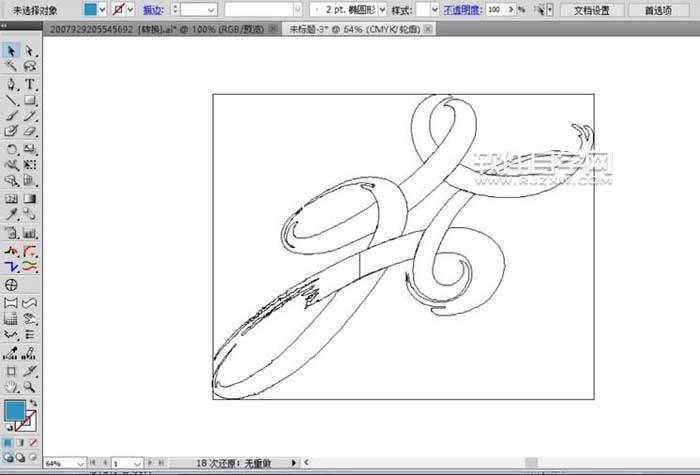Screen dimensions: 700x475
Task: Select the Pen tool
Action: (x=11, y=84)
